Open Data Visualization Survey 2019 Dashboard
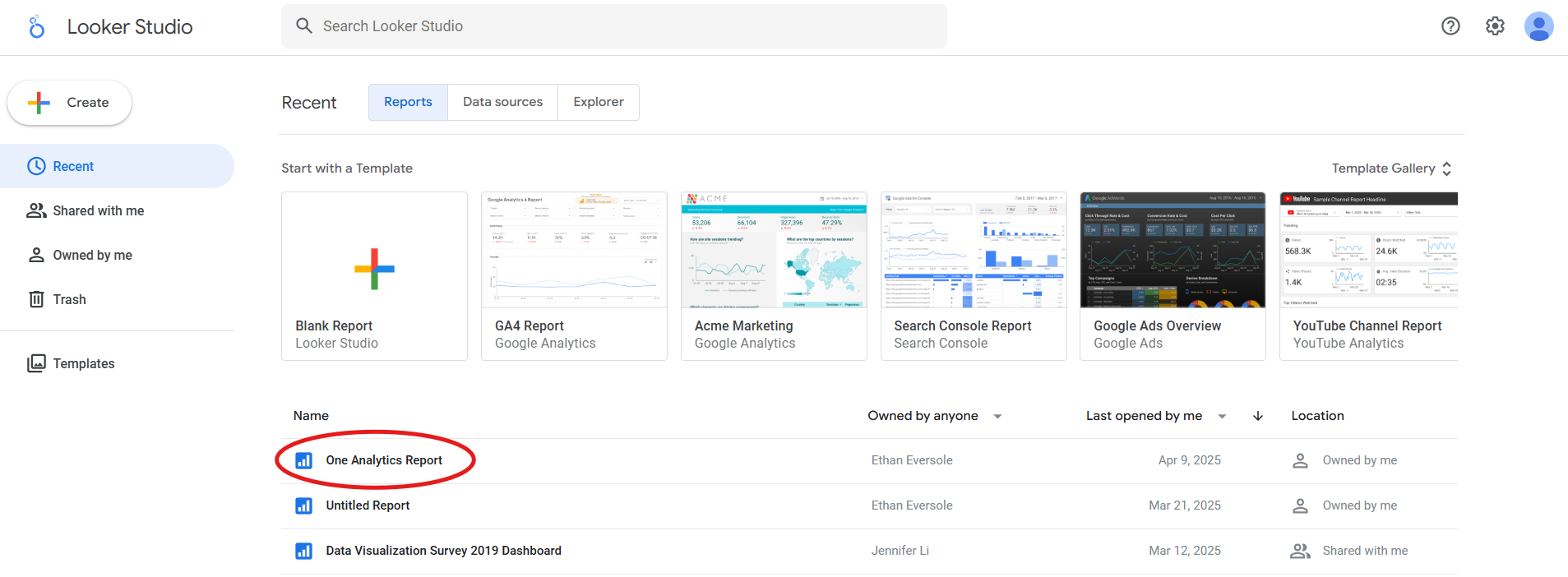 pos(443,551)
